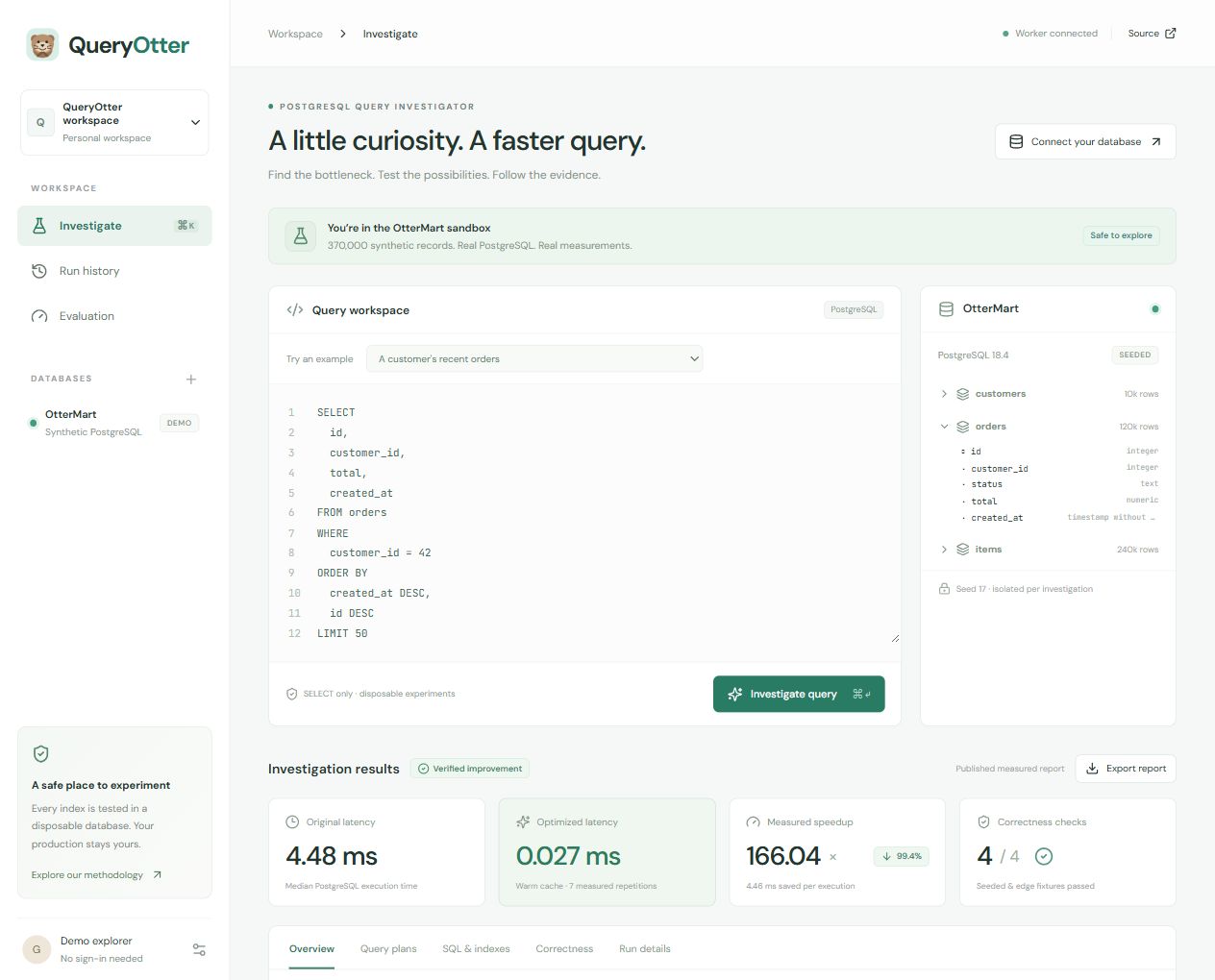Open settings sliders icon beside Demo explorer
Screen dimensions: 1215x980
[199, 949]
